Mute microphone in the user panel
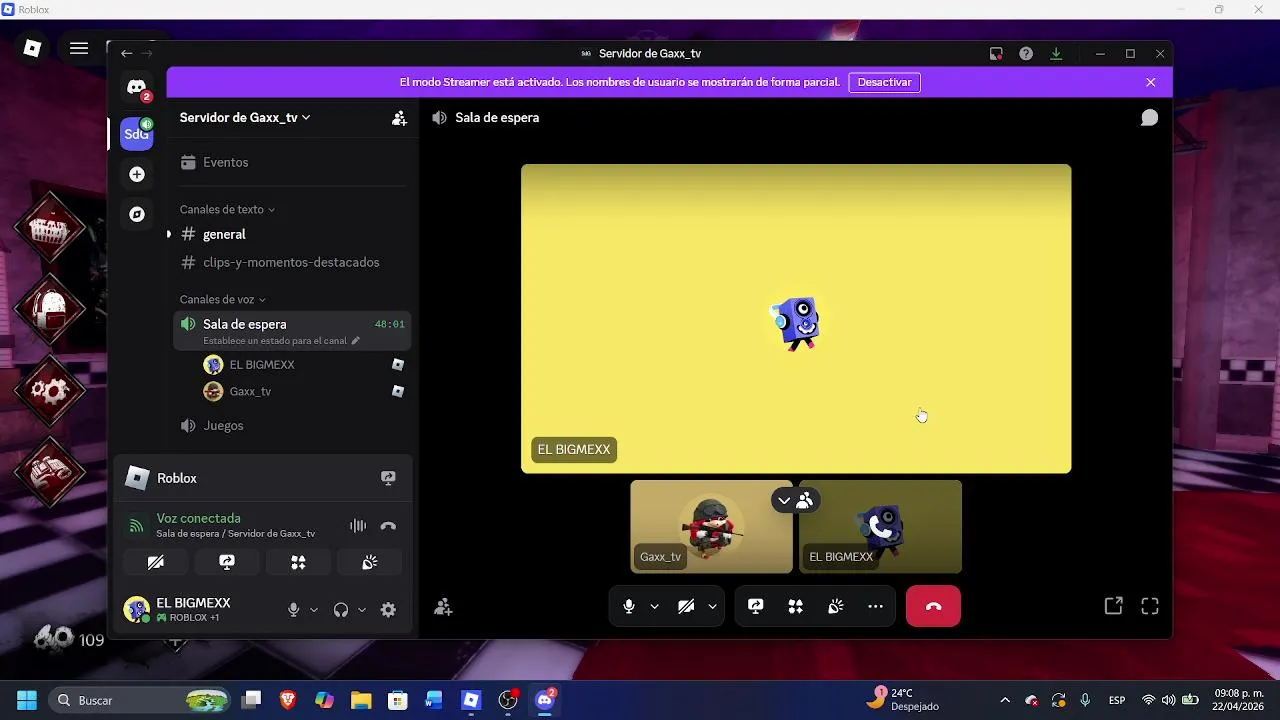Viewport: 1280px width, 720px height. (x=293, y=610)
